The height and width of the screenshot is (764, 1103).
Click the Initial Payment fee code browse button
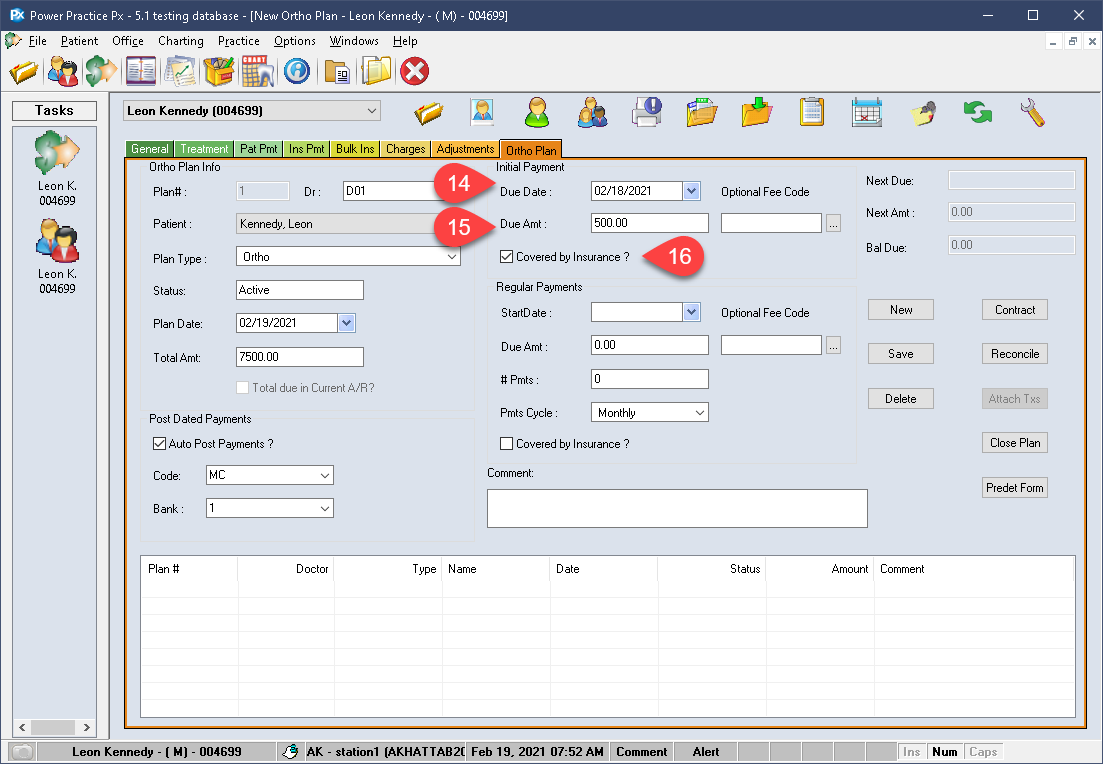834,224
